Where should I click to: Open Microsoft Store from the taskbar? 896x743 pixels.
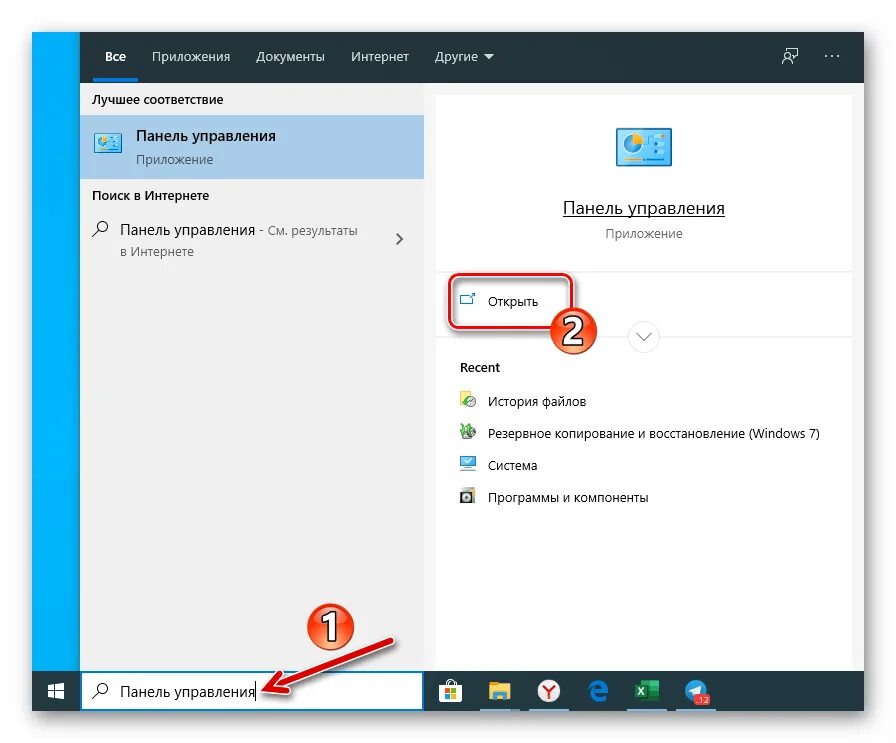(450, 692)
